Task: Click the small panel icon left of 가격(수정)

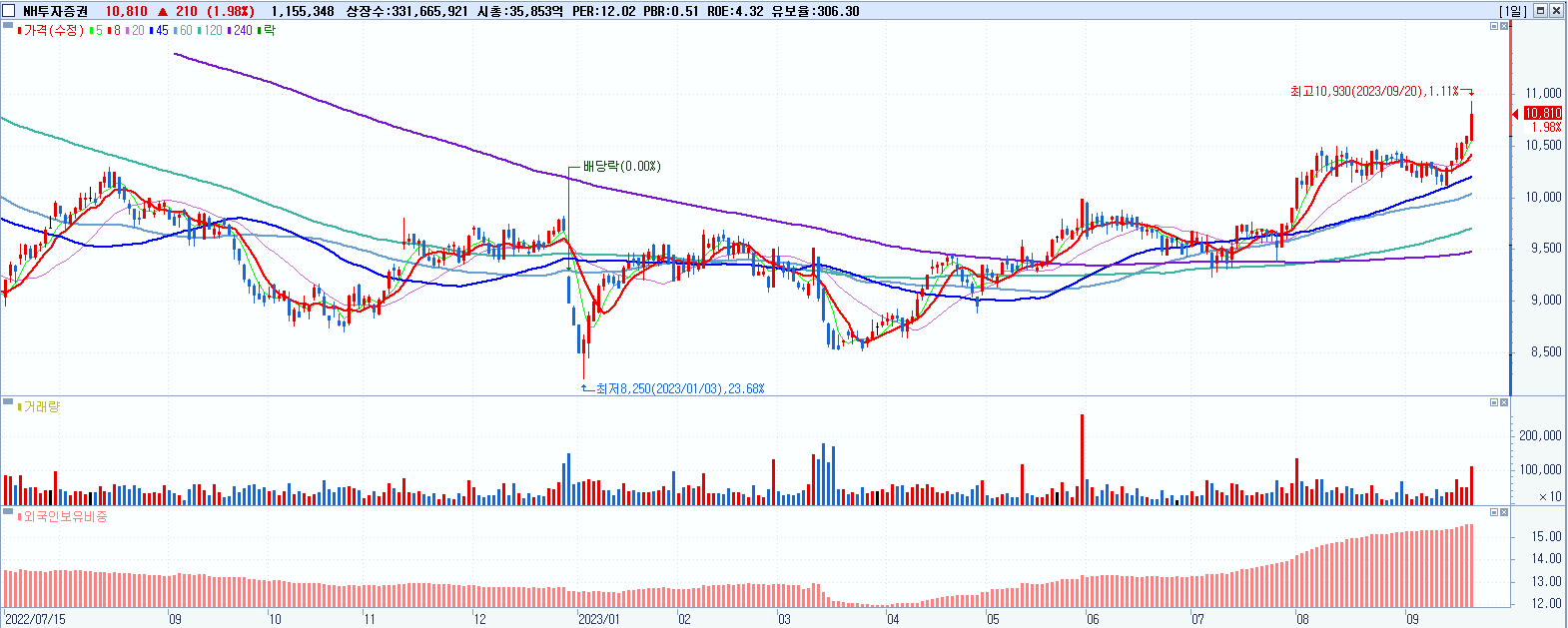Action: (7, 27)
